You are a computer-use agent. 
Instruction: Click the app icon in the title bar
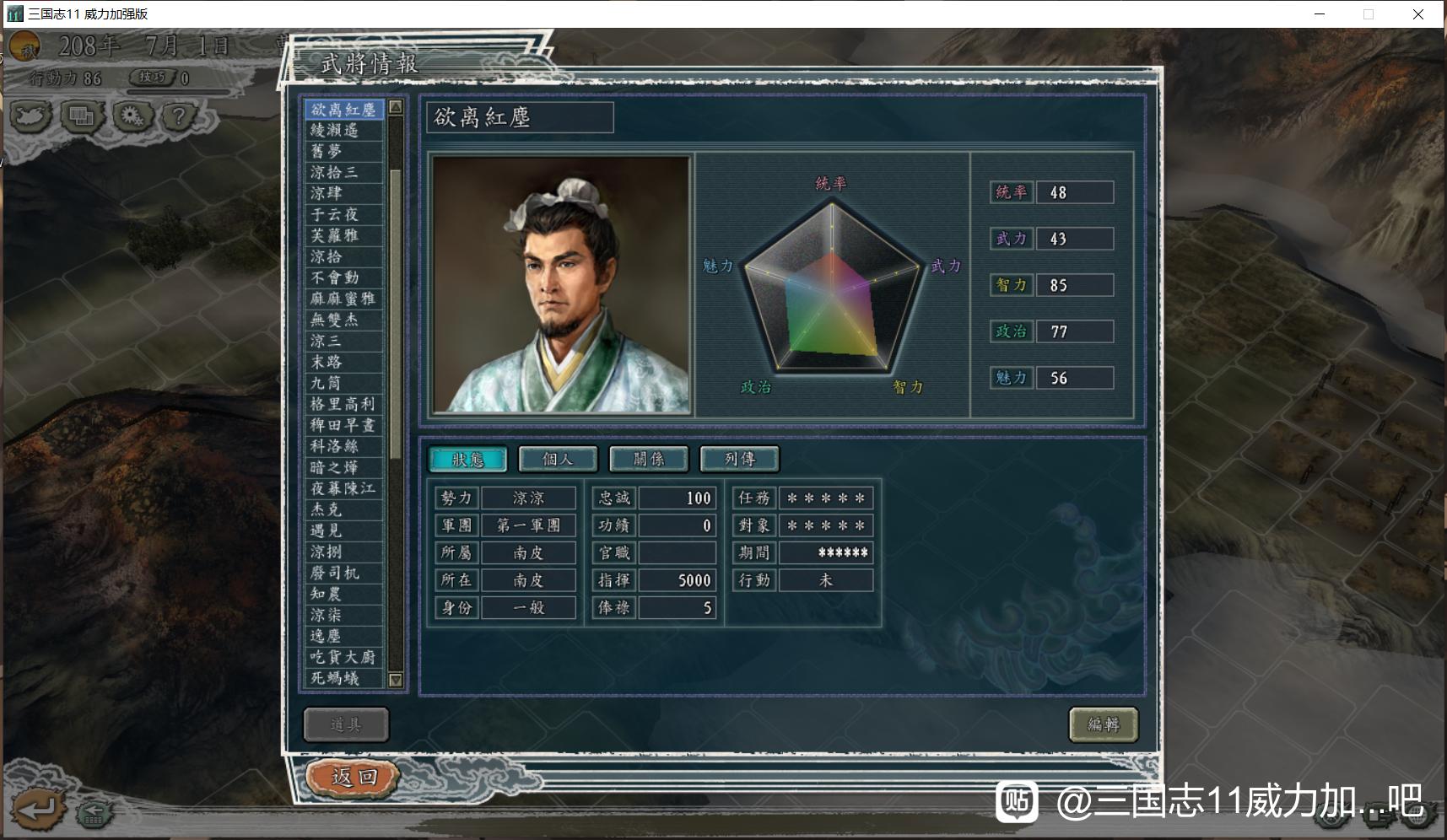pos(14,13)
